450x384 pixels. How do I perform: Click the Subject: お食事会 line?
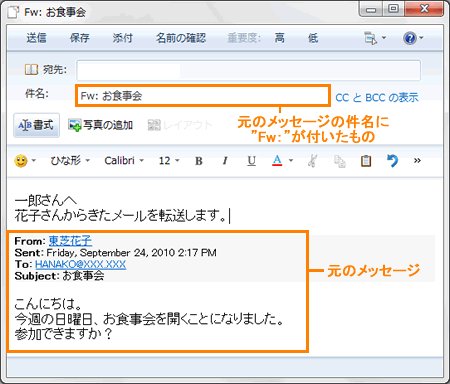(59, 276)
